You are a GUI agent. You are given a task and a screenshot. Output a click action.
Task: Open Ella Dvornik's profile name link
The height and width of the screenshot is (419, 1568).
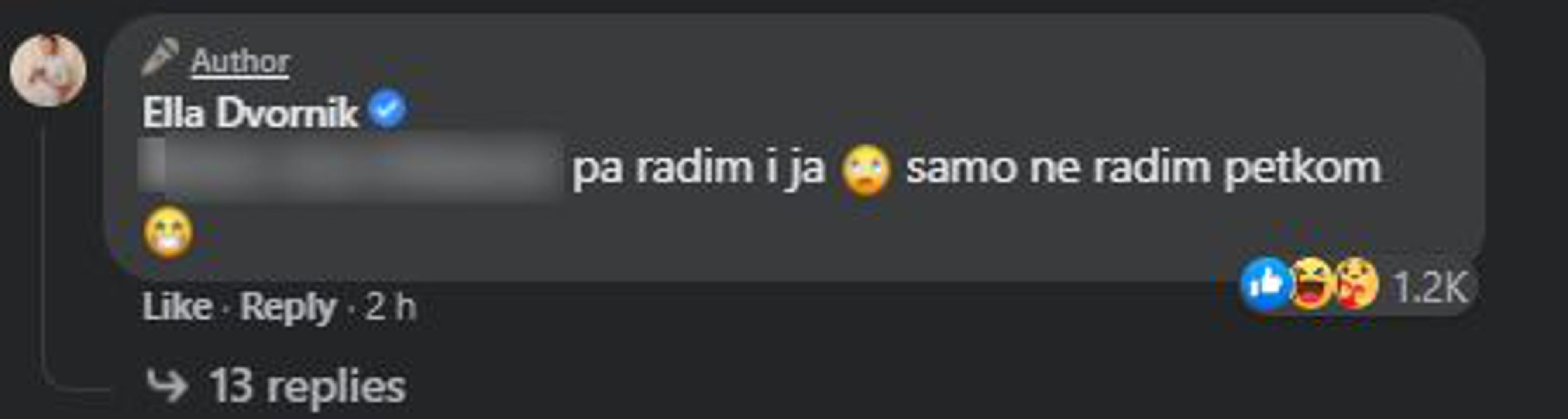coord(250,114)
